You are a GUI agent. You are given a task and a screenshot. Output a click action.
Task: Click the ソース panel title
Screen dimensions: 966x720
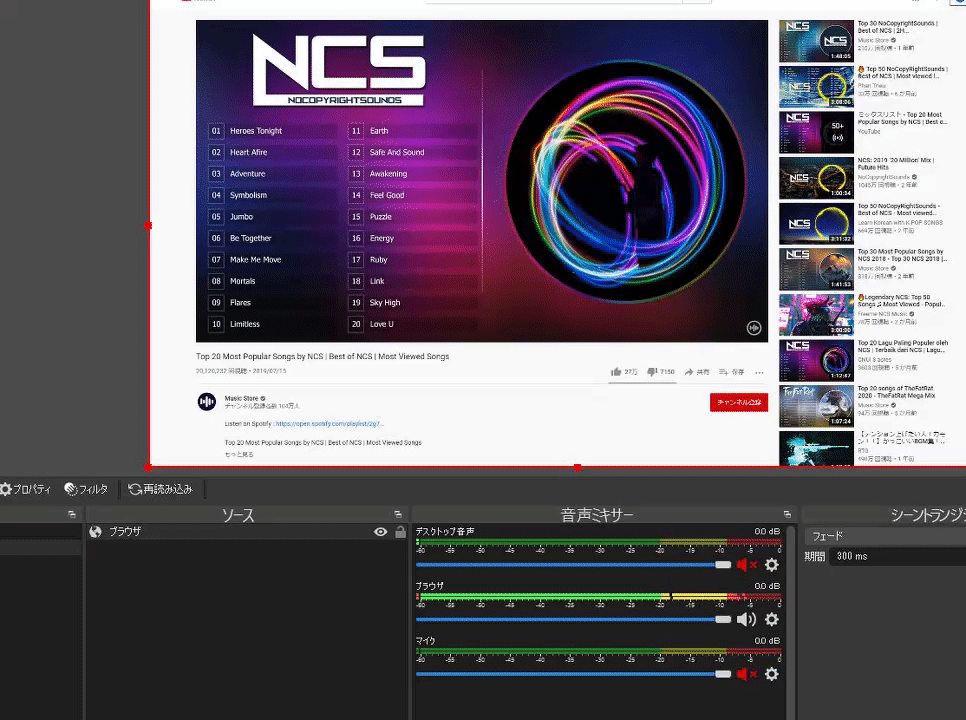pyautogui.click(x=238, y=514)
